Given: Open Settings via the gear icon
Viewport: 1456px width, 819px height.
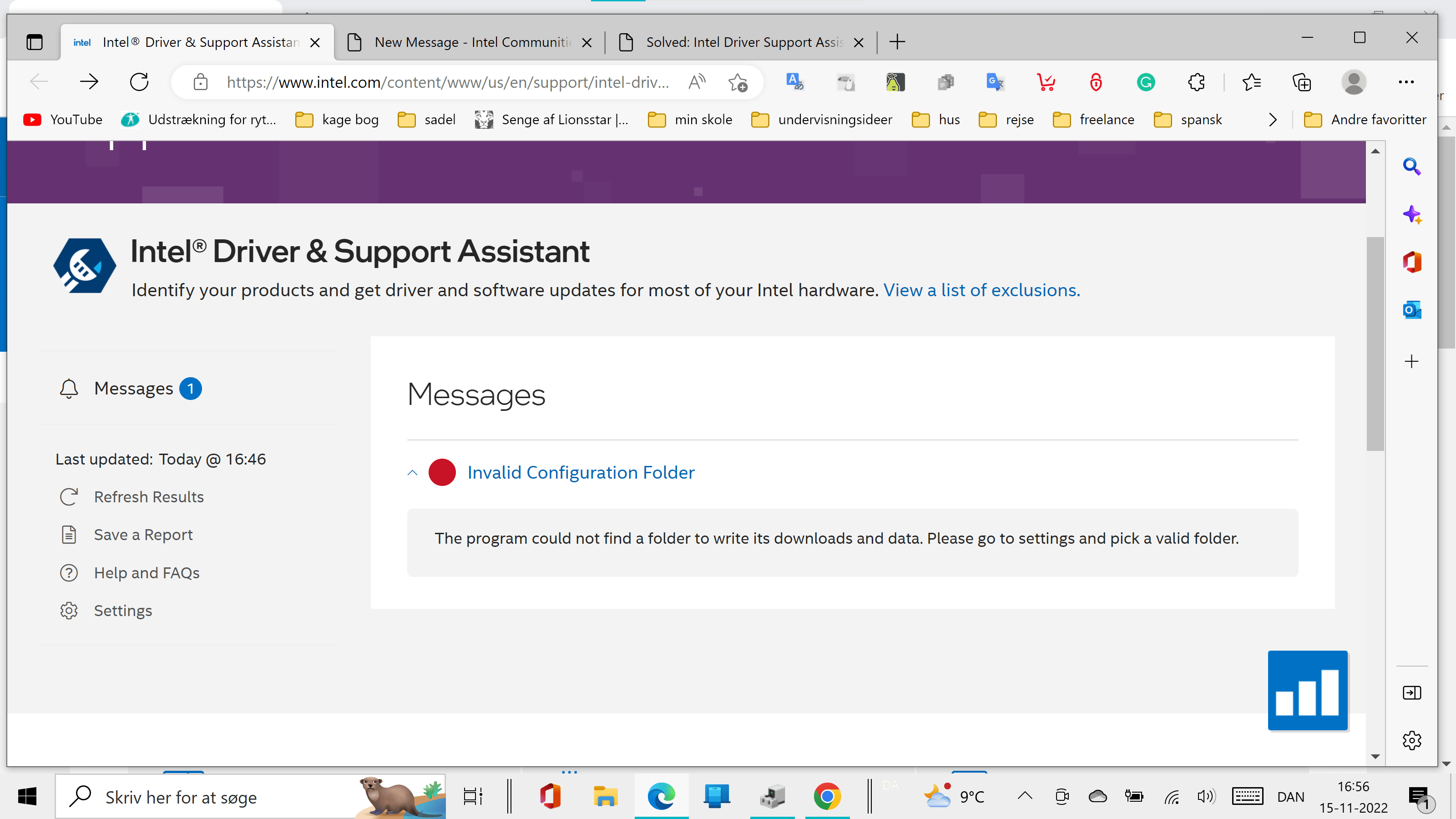Looking at the screenshot, I should 69,611.
